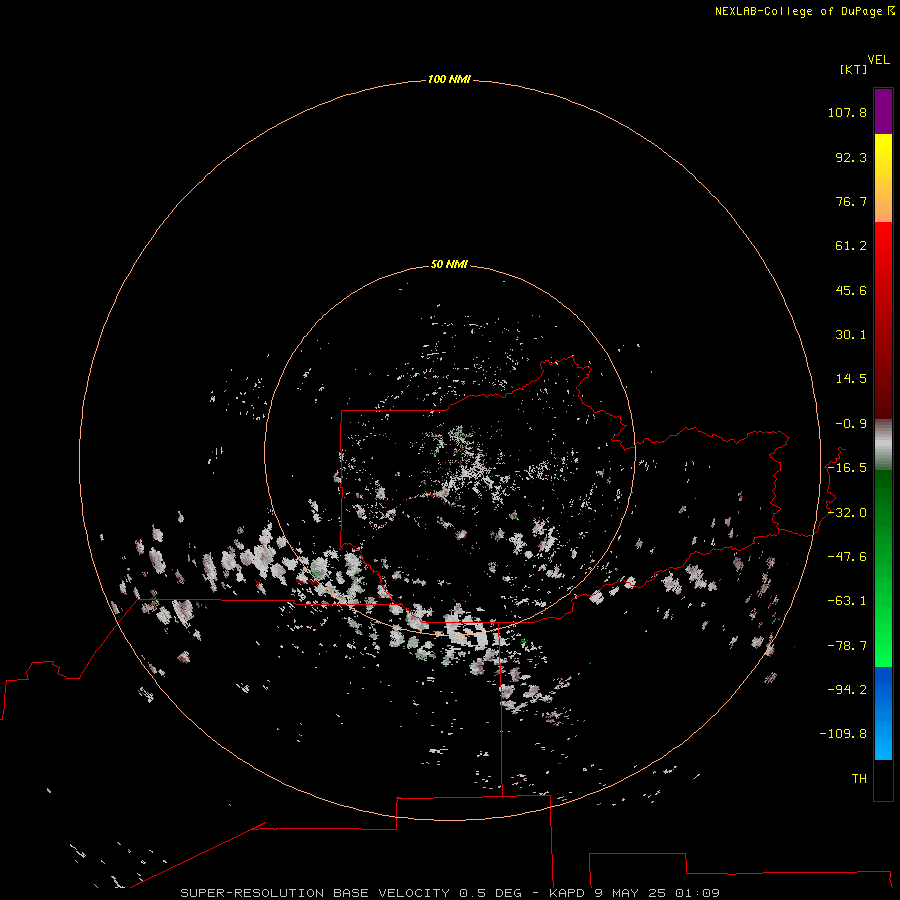This screenshot has height=900, width=900.
Task: Click the KAPD station identifier in caption
Action: pyautogui.click(x=567, y=893)
